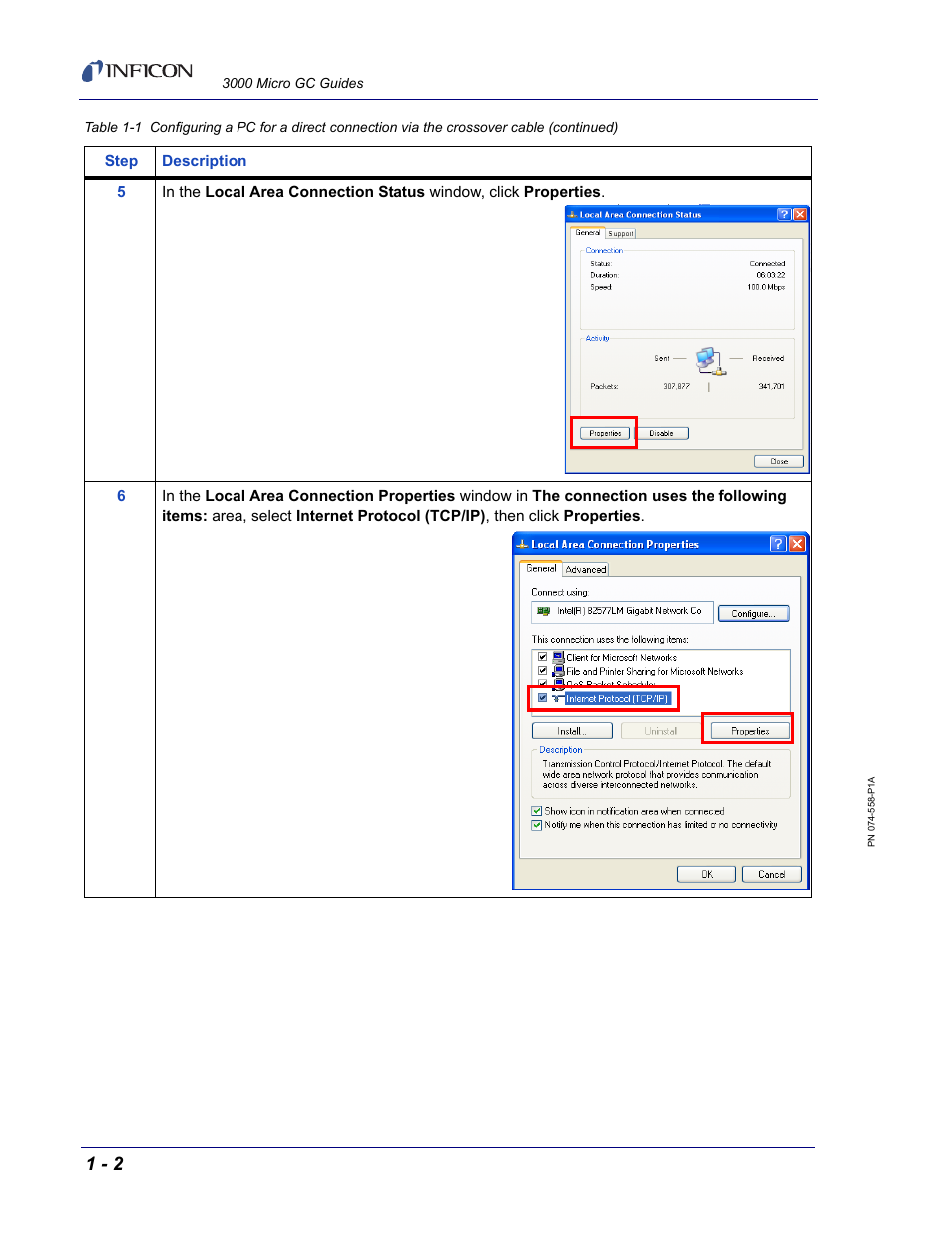Click the File and Printer Sharing item icon

click(x=559, y=671)
